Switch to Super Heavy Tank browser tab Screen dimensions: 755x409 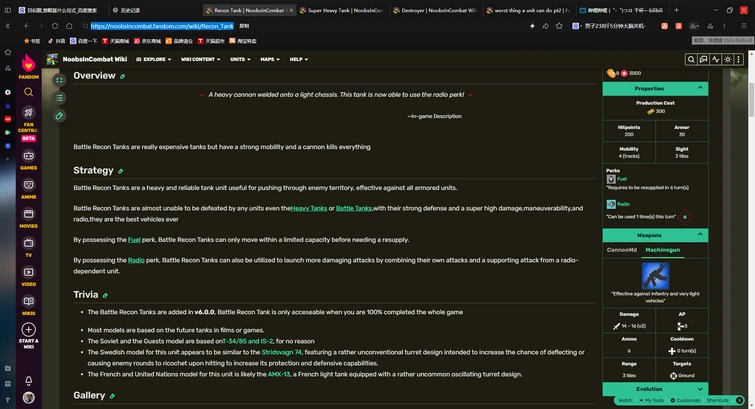point(341,10)
